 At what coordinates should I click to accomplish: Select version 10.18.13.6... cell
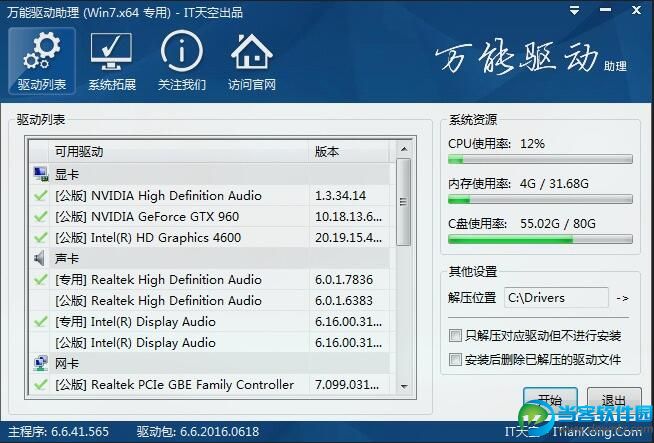pyautogui.click(x=348, y=216)
